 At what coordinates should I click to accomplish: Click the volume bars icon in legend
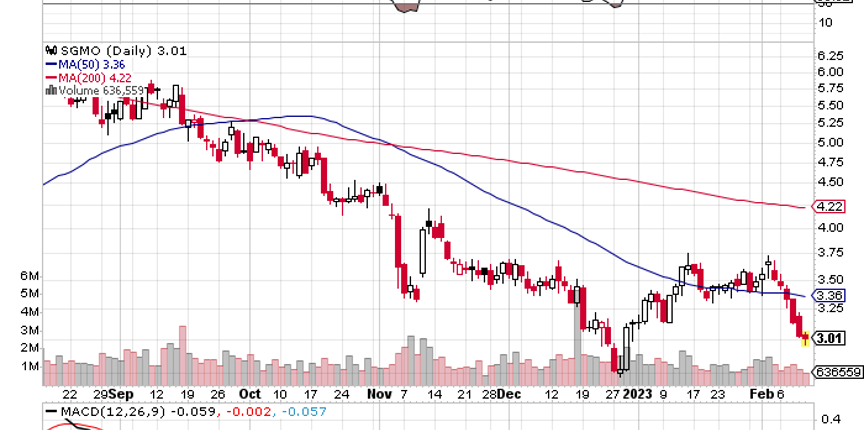click(52, 90)
